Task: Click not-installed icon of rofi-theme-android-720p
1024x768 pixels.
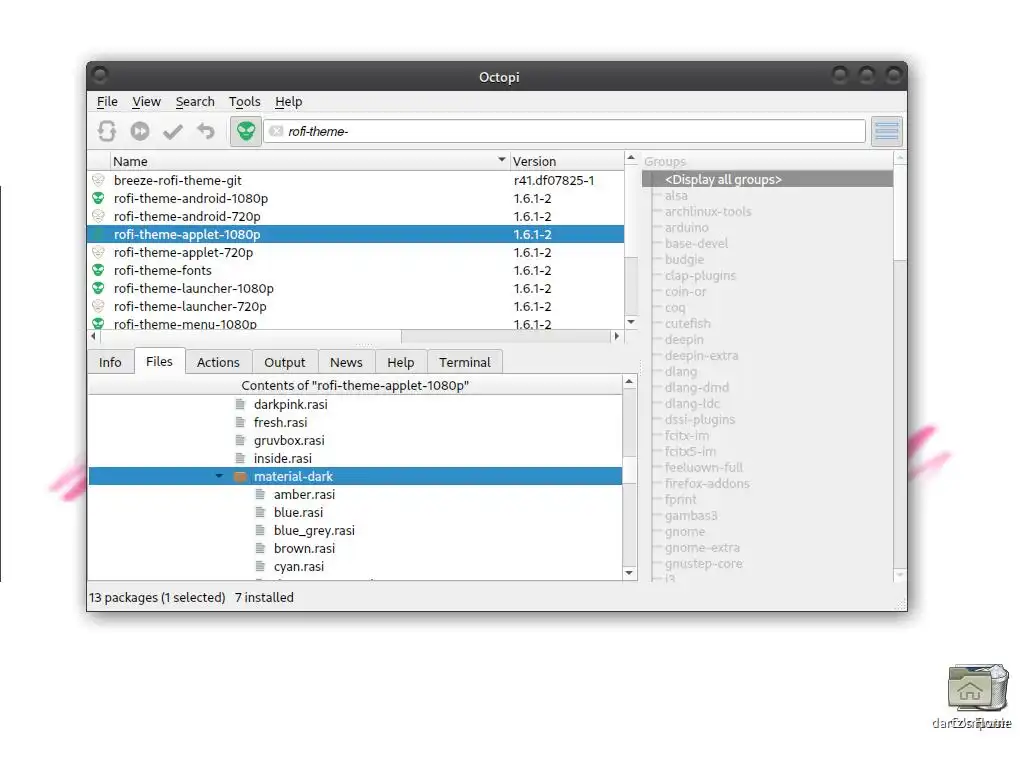Action: tap(98, 216)
